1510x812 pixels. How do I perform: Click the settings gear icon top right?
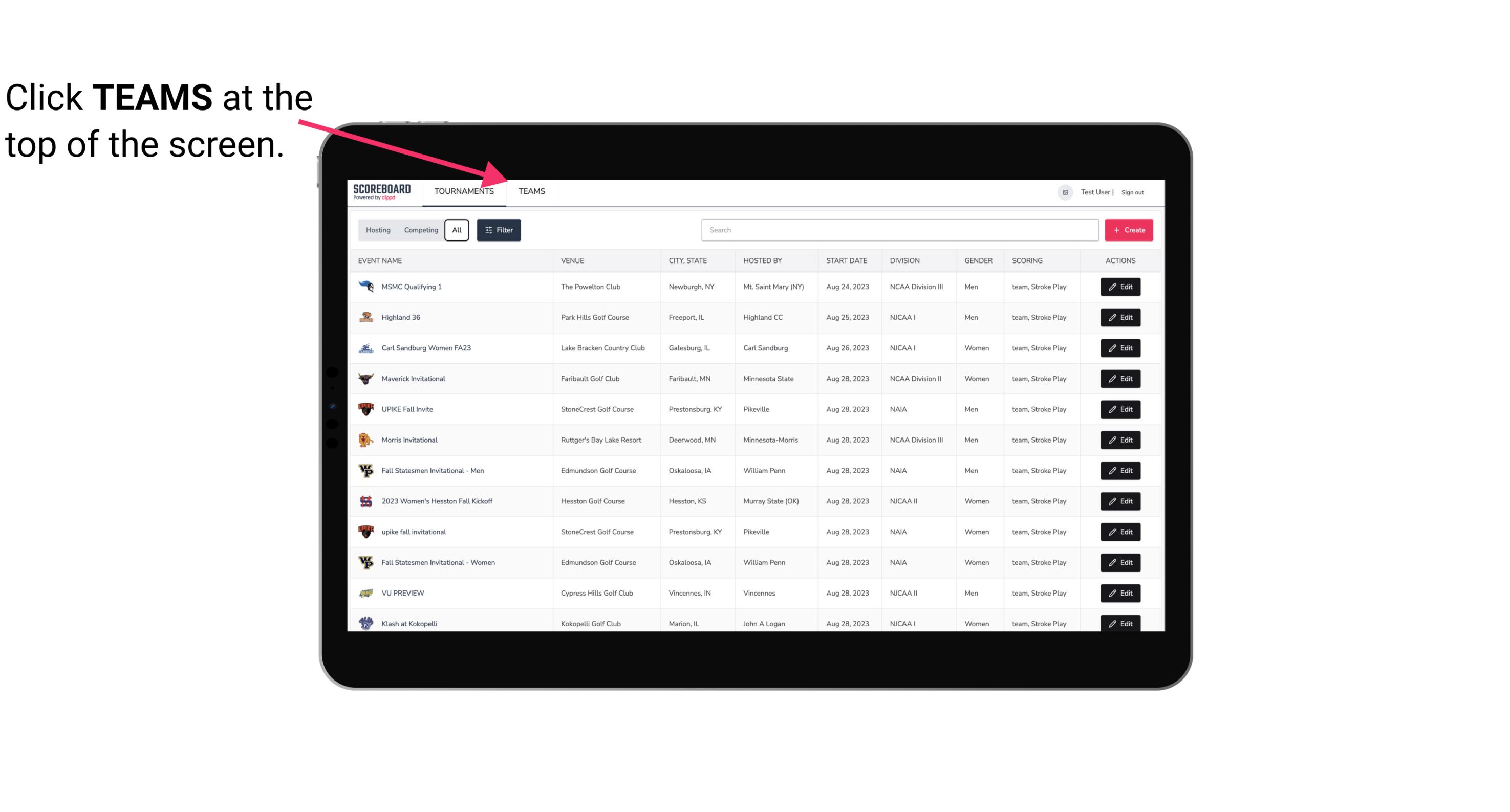[x=1064, y=192]
